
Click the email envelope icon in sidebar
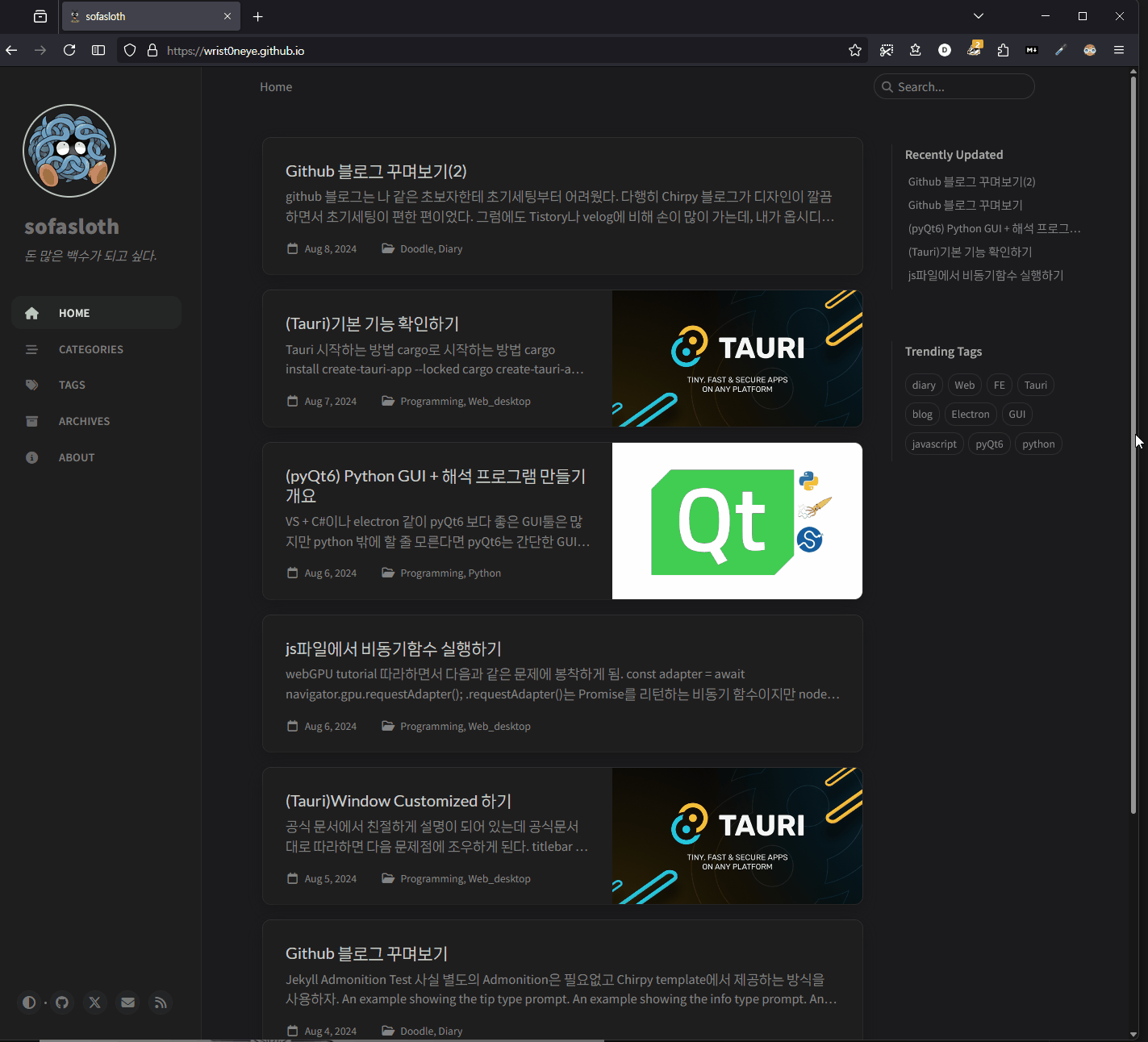point(127,1002)
